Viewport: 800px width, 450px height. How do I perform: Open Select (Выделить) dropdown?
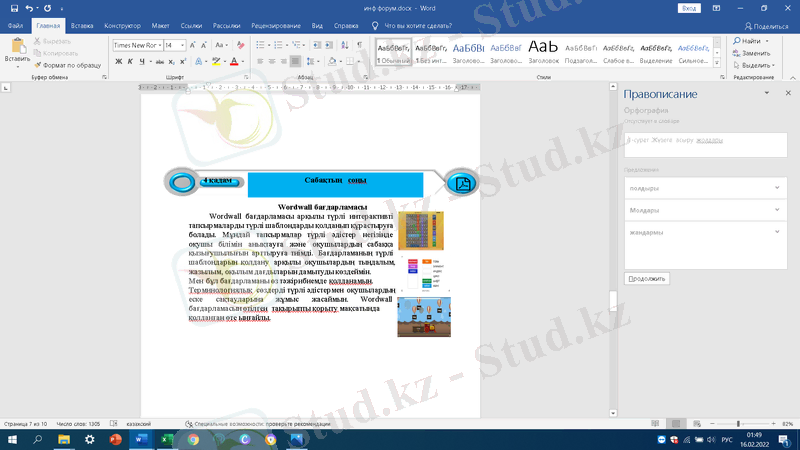pyautogui.click(x=754, y=65)
